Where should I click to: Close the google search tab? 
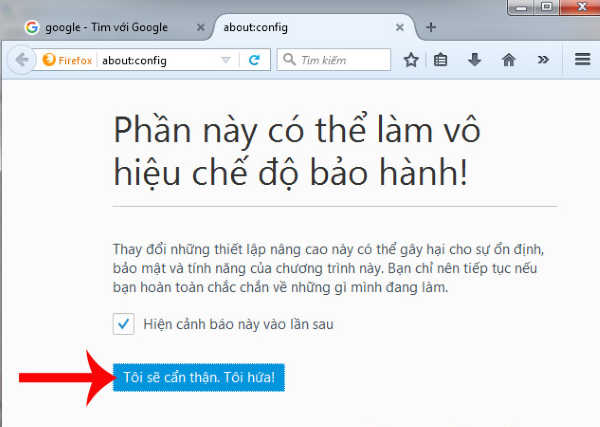point(203,27)
